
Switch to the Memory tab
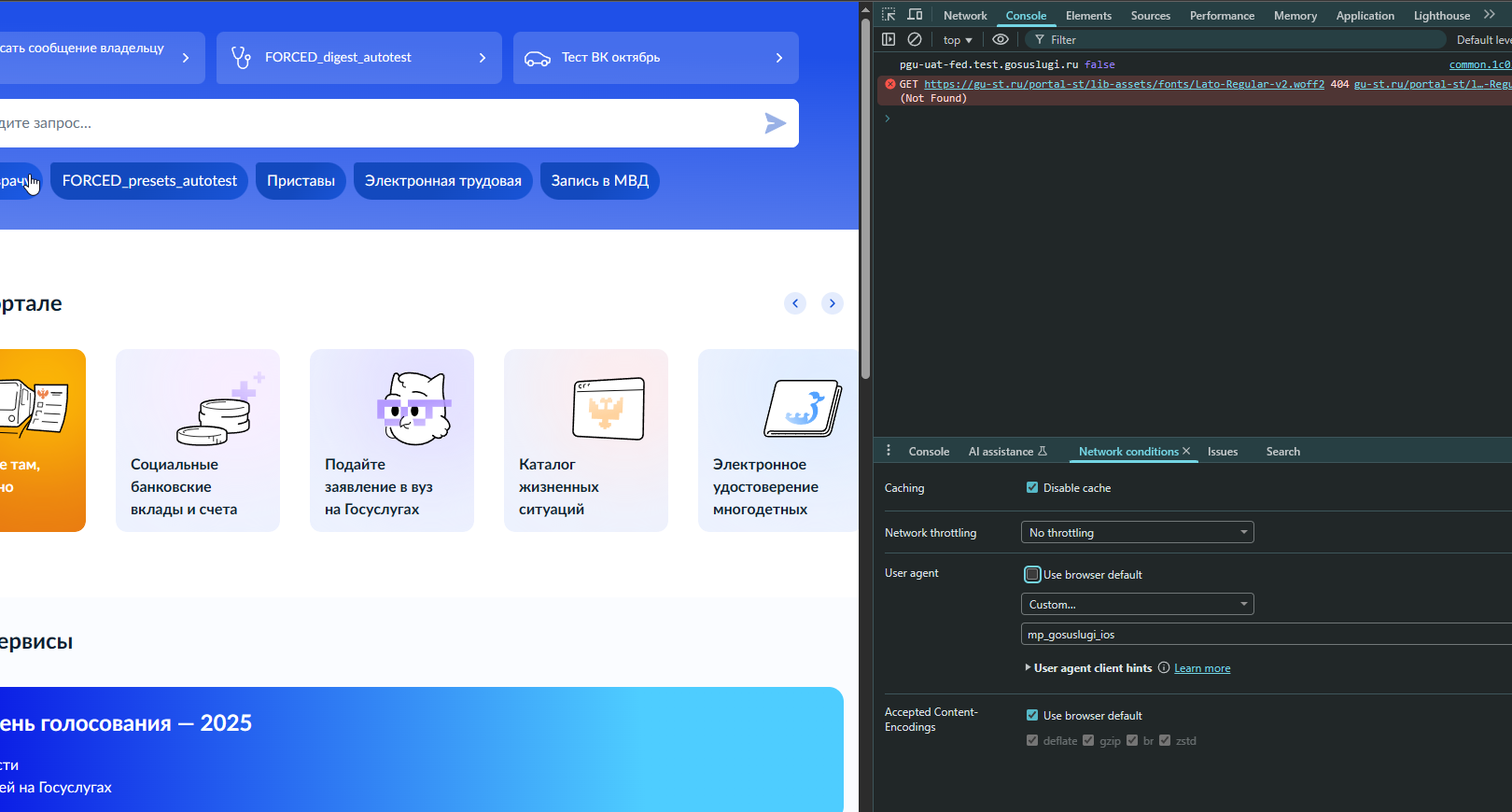coord(1295,16)
